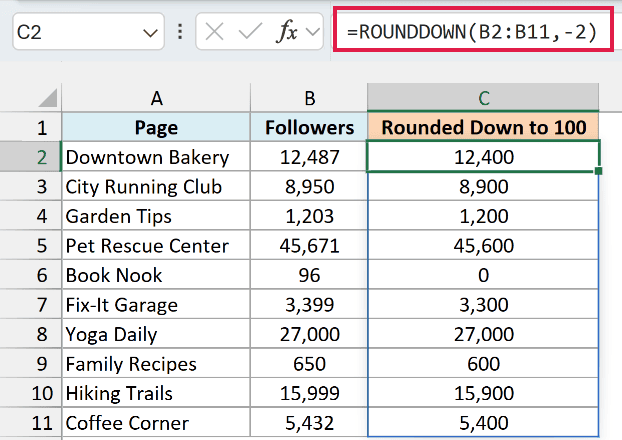Viewport: 622px width, 440px height.
Task: Select rounded result 3,300 cell
Action: click(x=483, y=304)
